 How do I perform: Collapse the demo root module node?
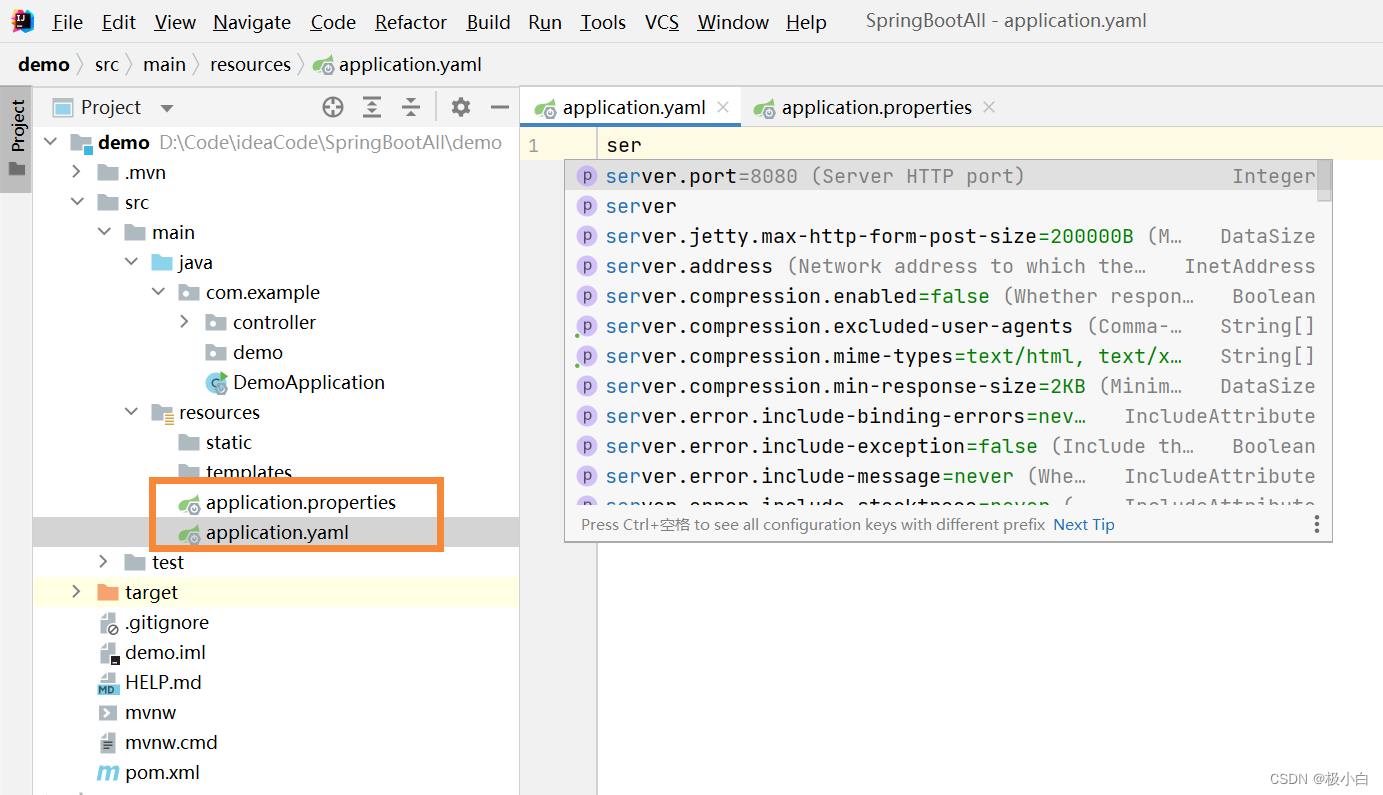[x=51, y=142]
